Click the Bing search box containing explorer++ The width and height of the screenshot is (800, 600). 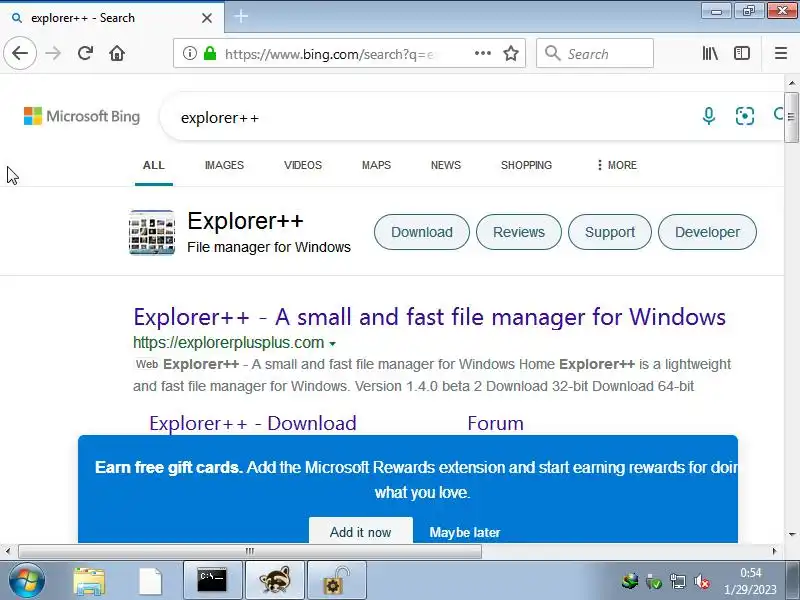[x=429, y=117]
